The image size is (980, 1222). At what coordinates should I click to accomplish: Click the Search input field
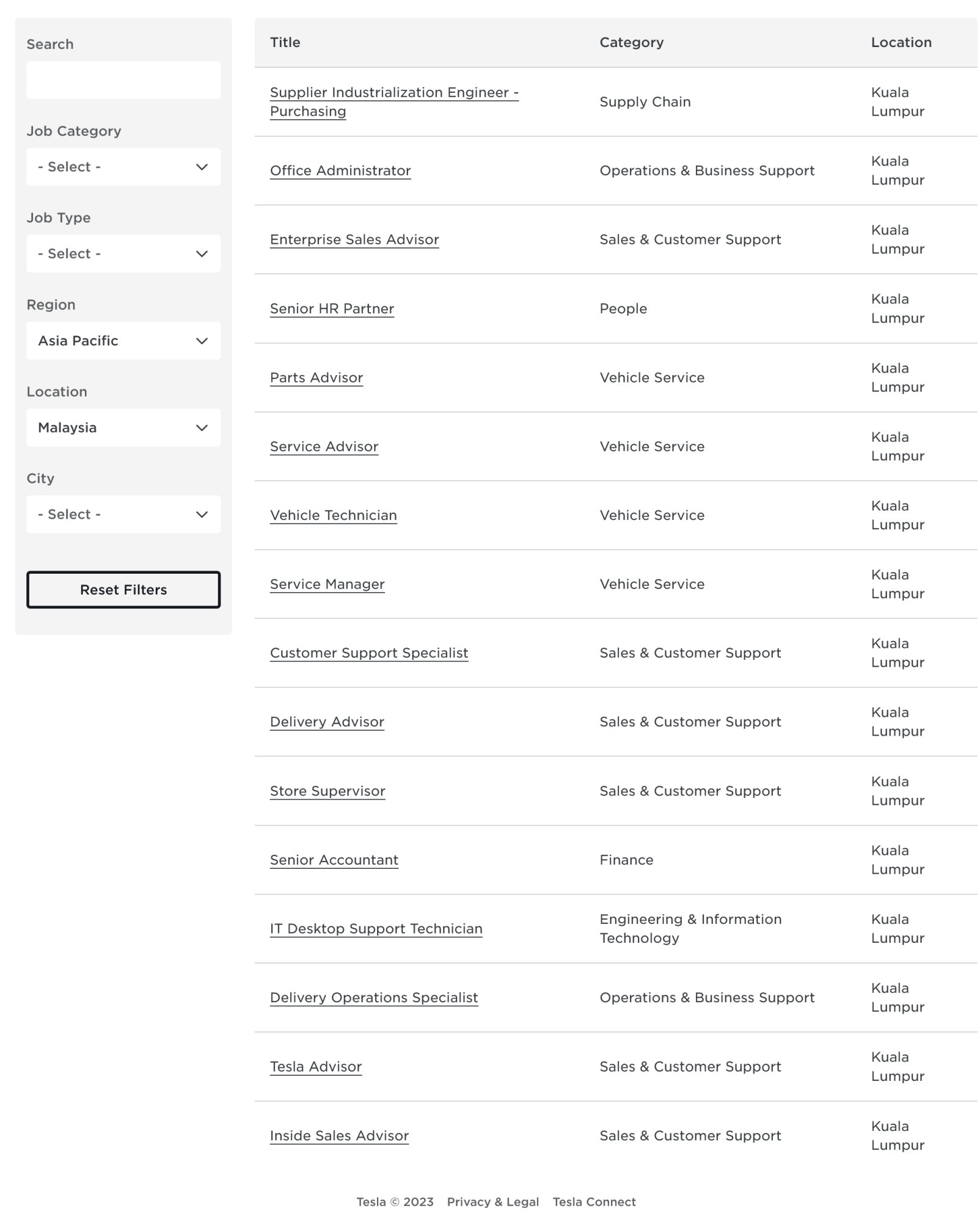point(123,80)
